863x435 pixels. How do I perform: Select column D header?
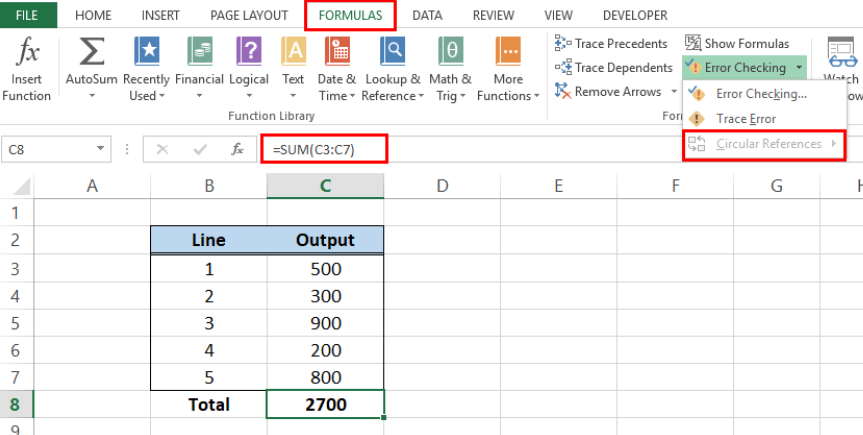pyautogui.click(x=442, y=186)
